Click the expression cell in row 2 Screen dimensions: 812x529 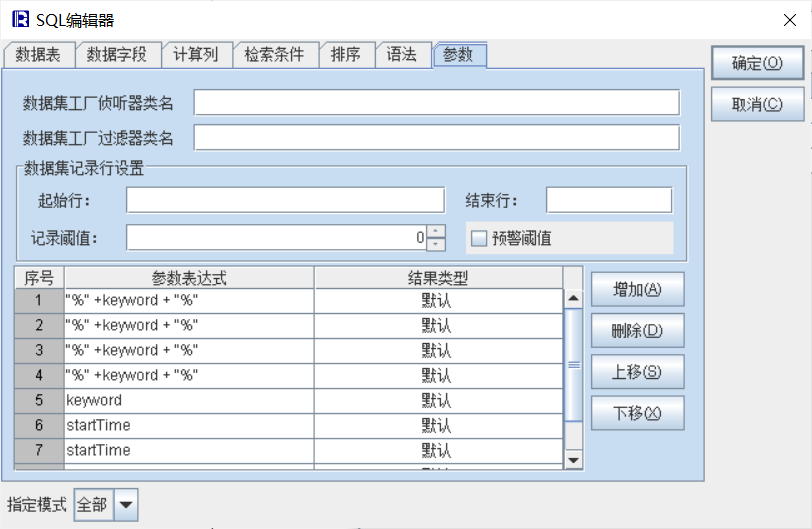pyautogui.click(x=189, y=325)
